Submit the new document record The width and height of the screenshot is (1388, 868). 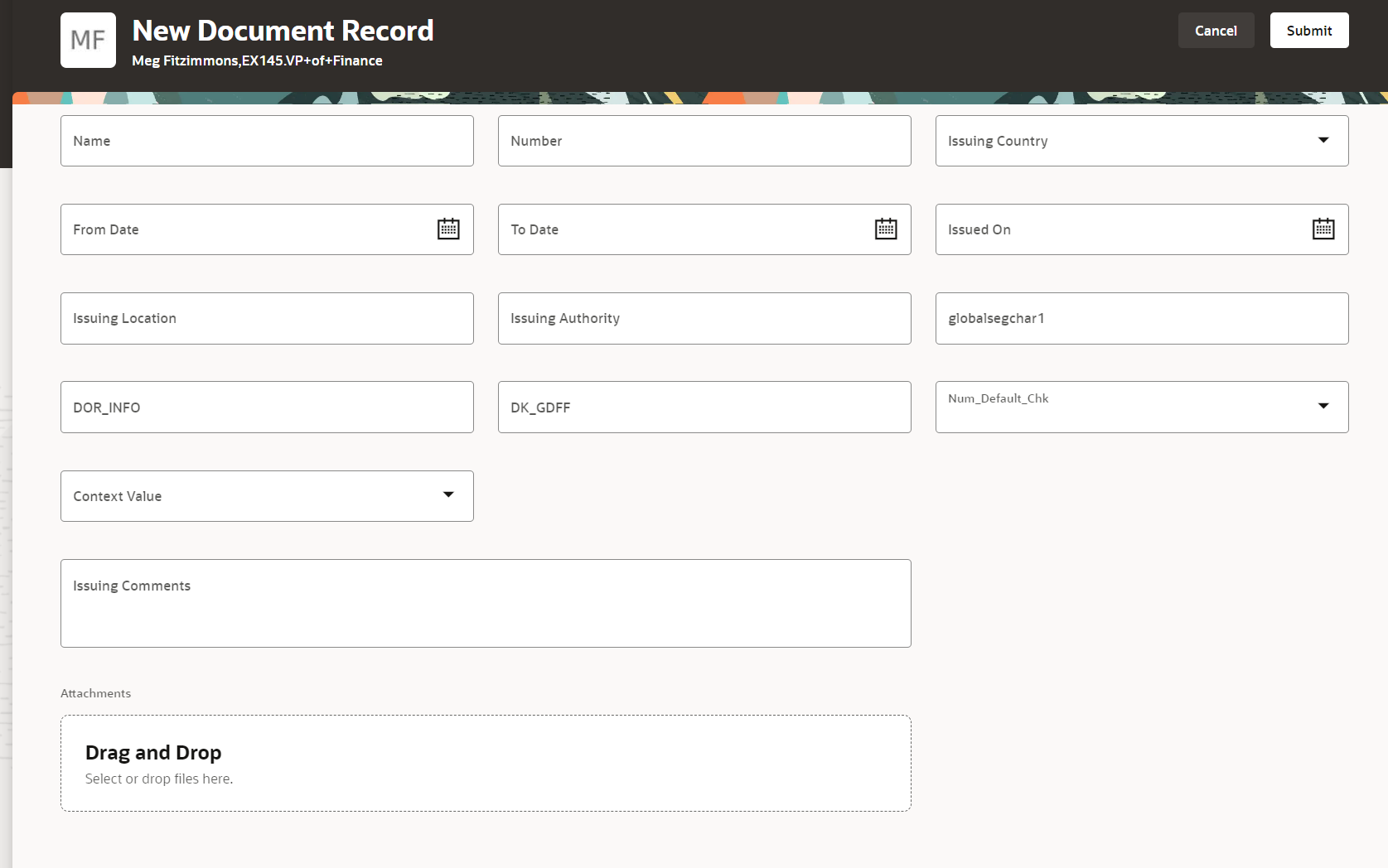1309,31
